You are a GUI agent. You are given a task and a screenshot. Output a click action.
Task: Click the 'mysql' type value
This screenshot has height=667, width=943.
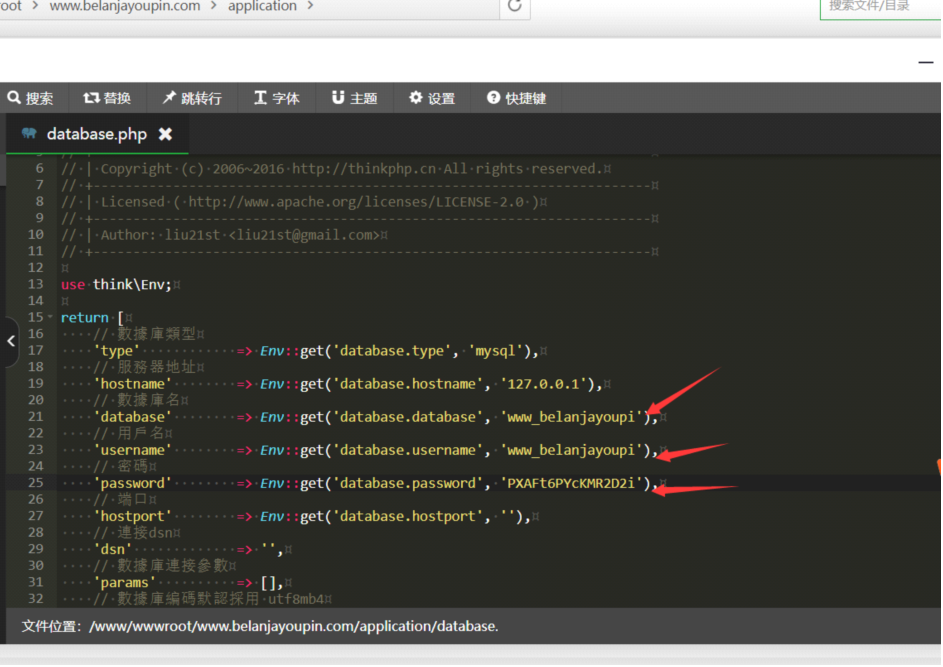(496, 351)
